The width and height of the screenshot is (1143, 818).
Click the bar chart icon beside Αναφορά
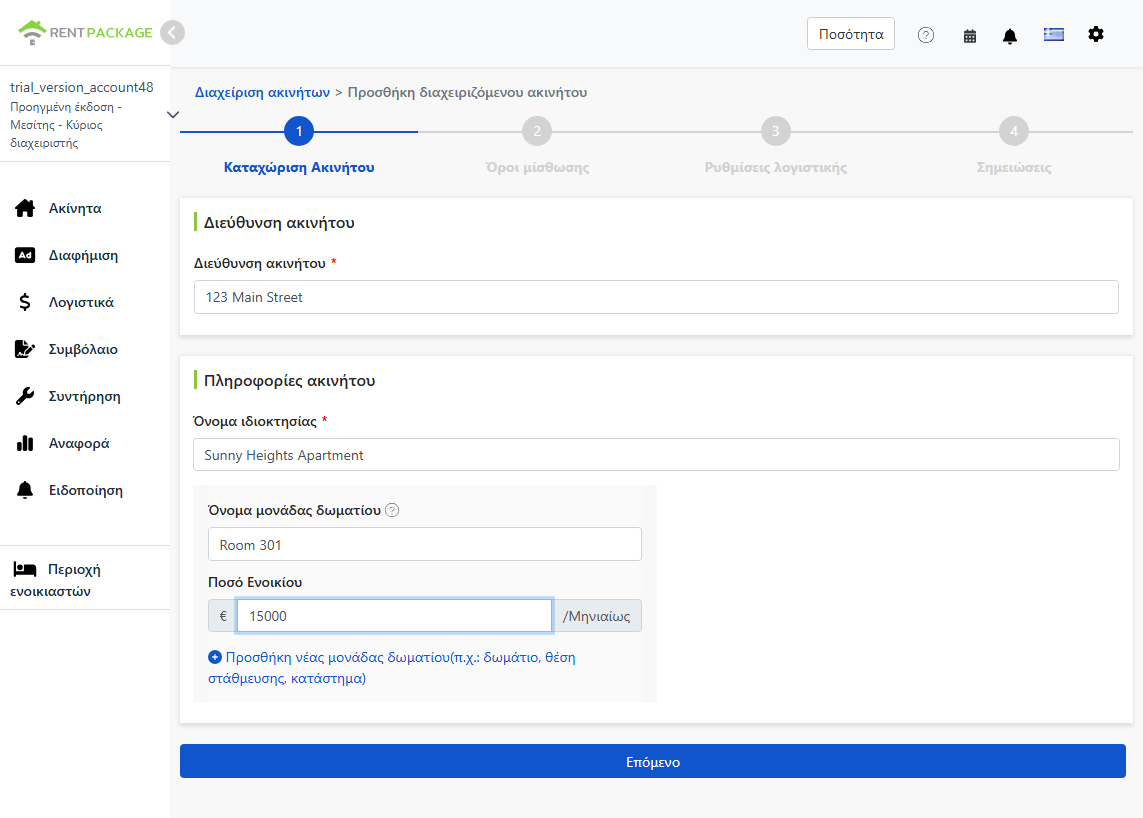pyautogui.click(x=25, y=443)
